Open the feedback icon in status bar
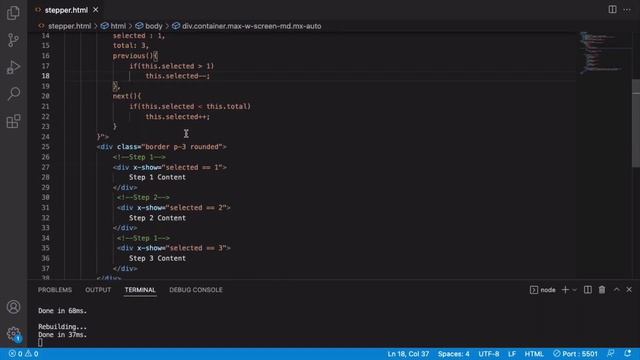 click(611, 354)
